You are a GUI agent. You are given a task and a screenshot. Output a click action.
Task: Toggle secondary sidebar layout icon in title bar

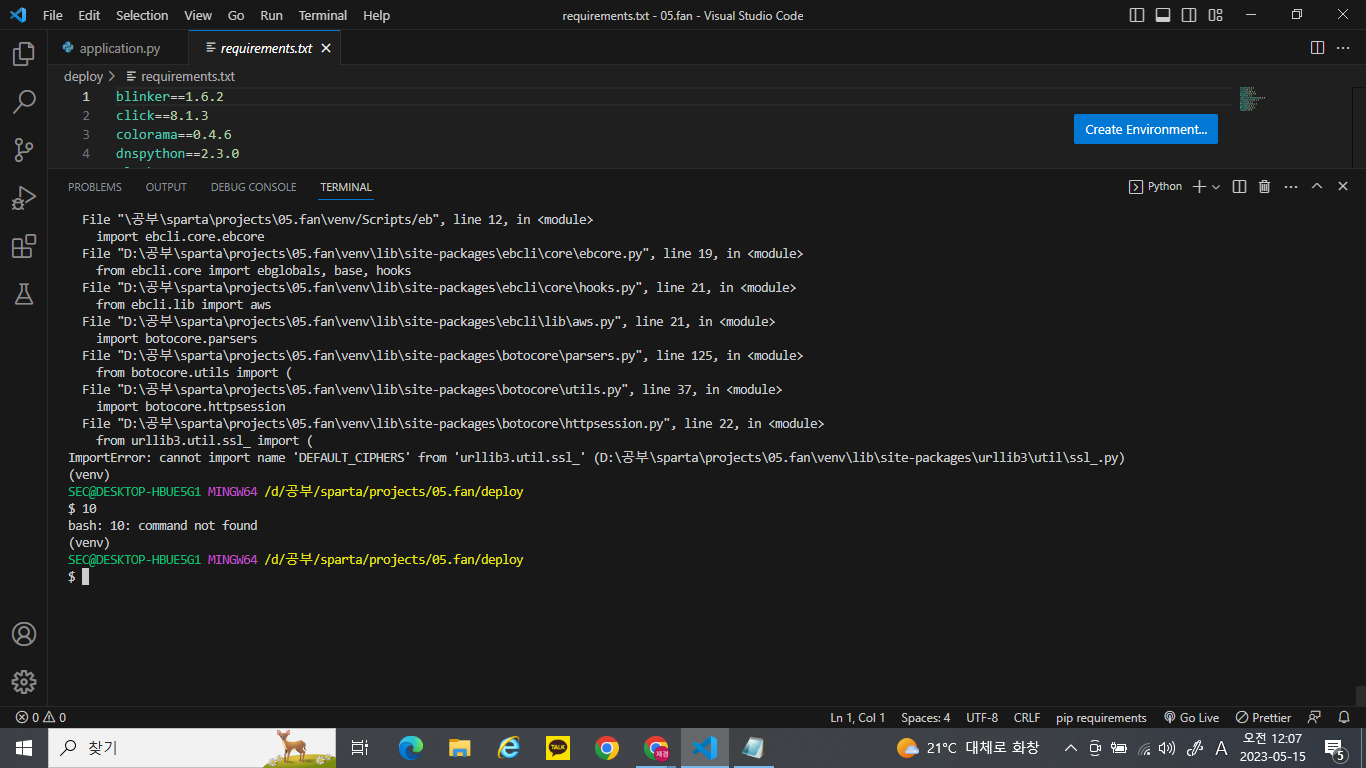click(x=1189, y=15)
